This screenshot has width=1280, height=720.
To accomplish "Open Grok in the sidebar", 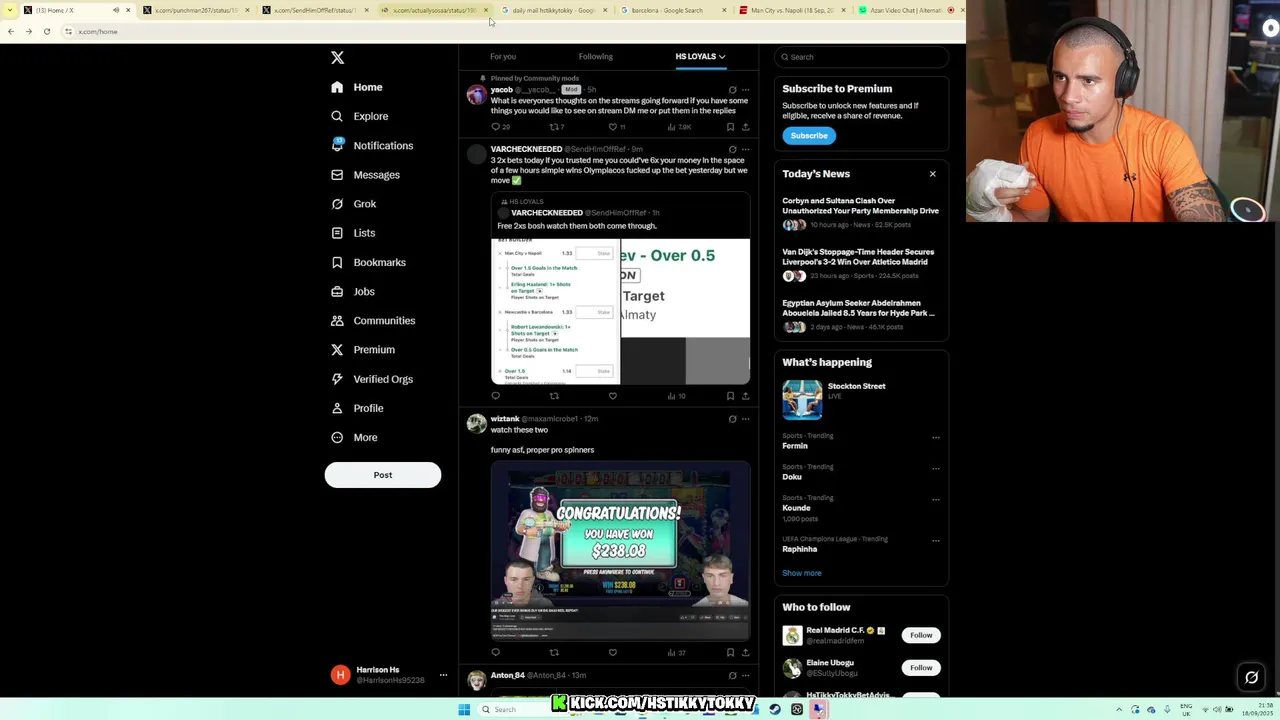I will pyautogui.click(x=353, y=204).
